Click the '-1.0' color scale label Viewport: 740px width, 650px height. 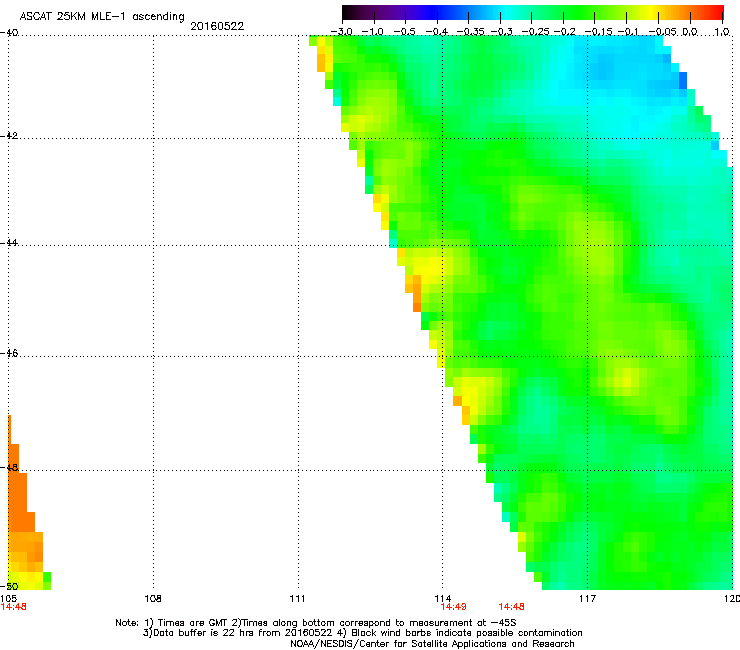click(373, 32)
